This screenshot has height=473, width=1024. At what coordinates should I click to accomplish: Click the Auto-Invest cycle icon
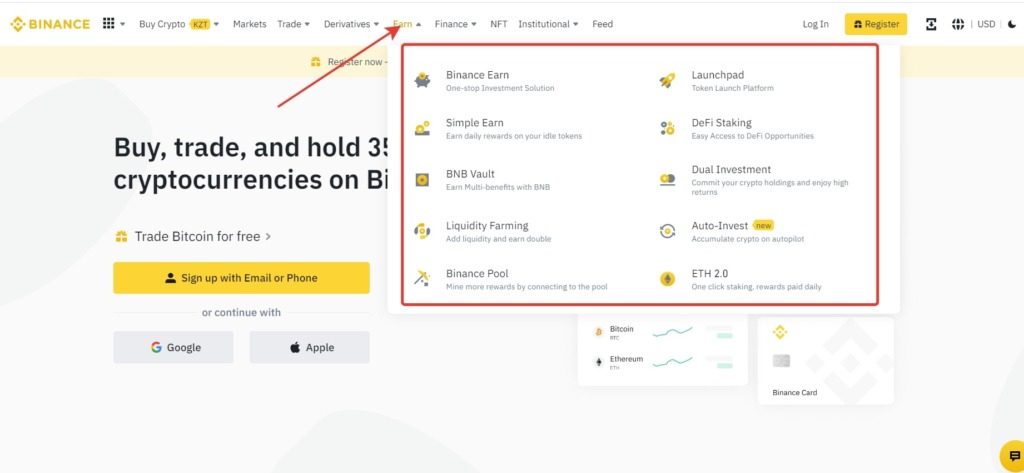(x=667, y=231)
